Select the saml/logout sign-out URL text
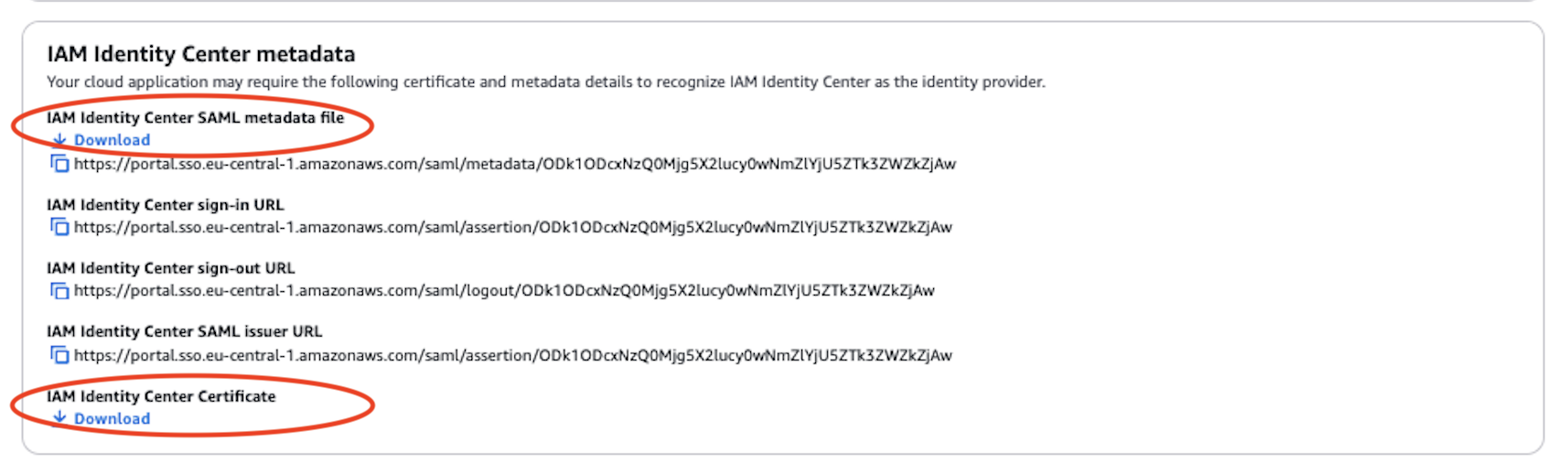Screen dimensions: 1568x463 [x=504, y=291]
